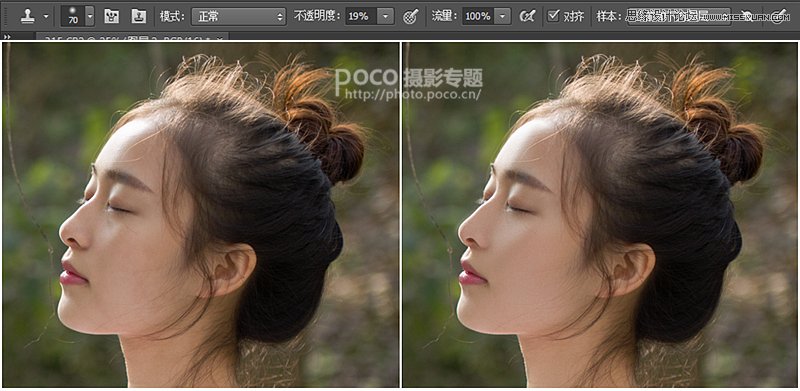The width and height of the screenshot is (800, 391).
Task: Toggle the Clone Source panel icon
Action: coord(138,16)
